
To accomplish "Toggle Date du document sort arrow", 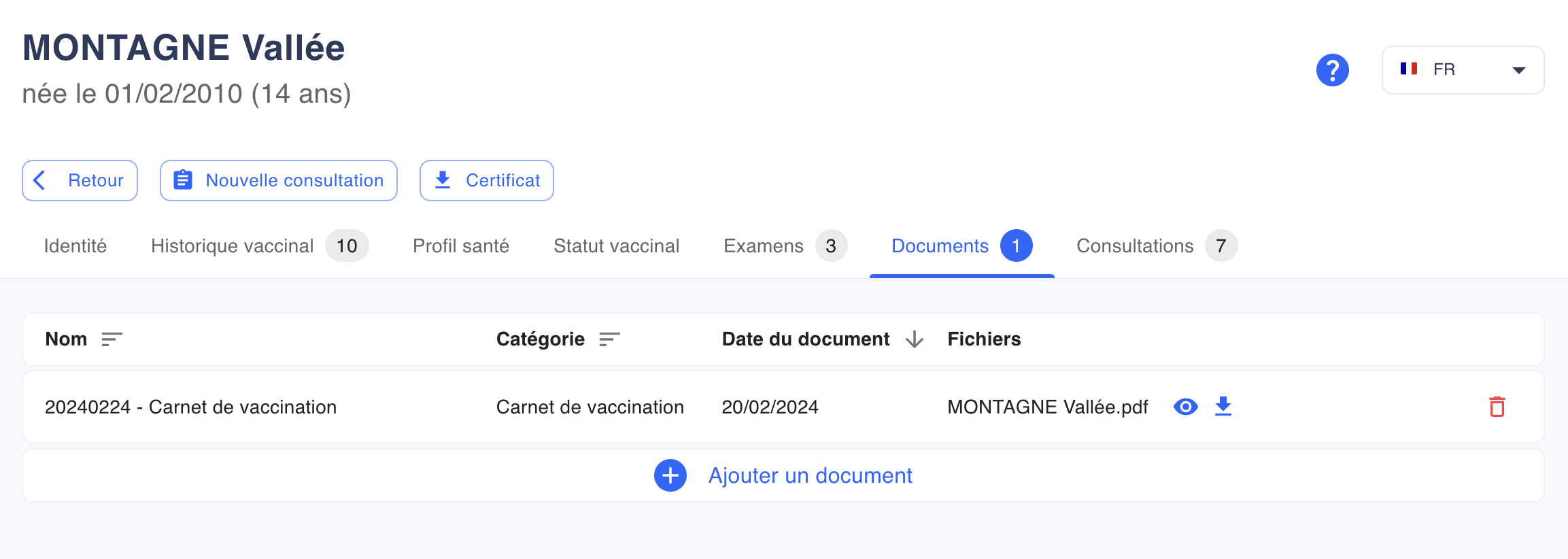I will tap(915, 339).
